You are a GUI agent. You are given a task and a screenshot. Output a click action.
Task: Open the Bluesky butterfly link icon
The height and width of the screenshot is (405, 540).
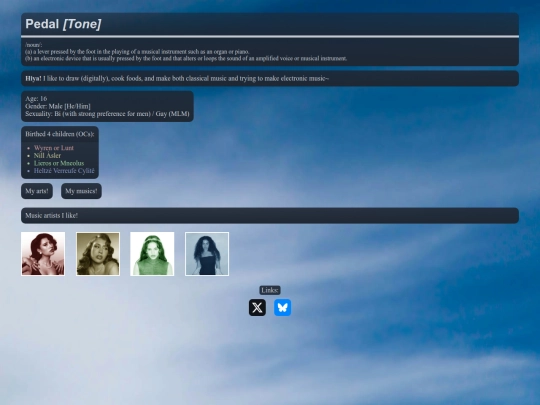pos(282,308)
